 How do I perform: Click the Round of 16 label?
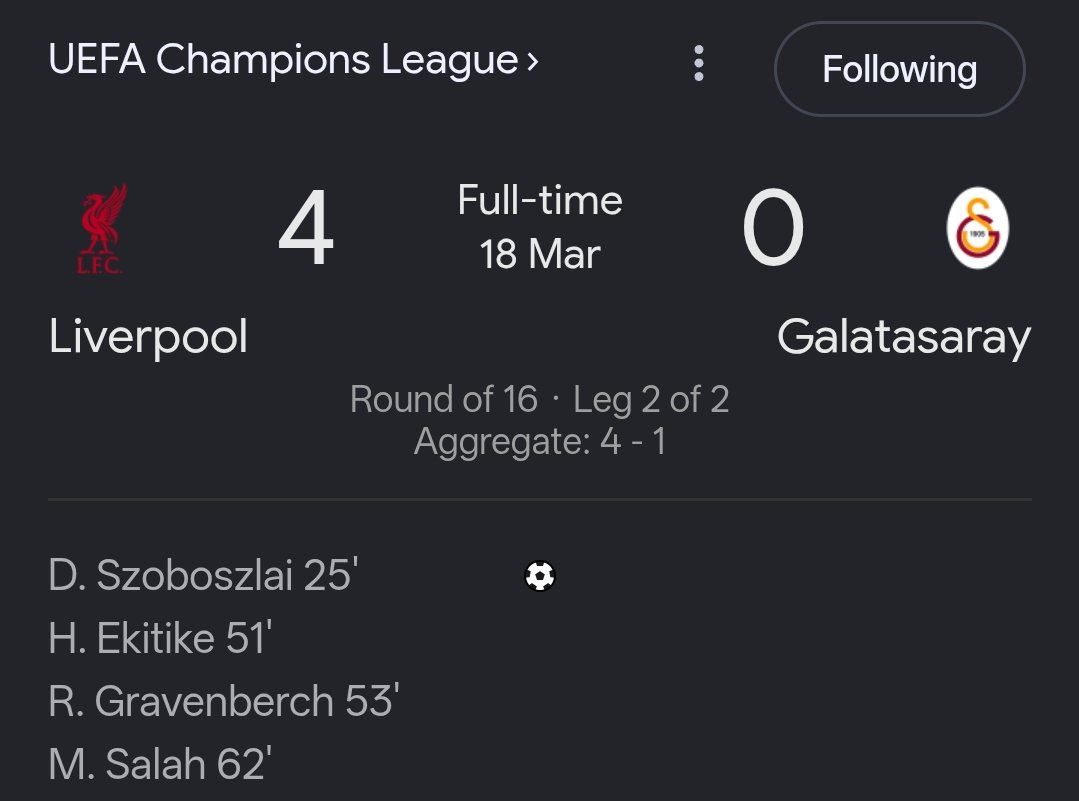coord(444,400)
